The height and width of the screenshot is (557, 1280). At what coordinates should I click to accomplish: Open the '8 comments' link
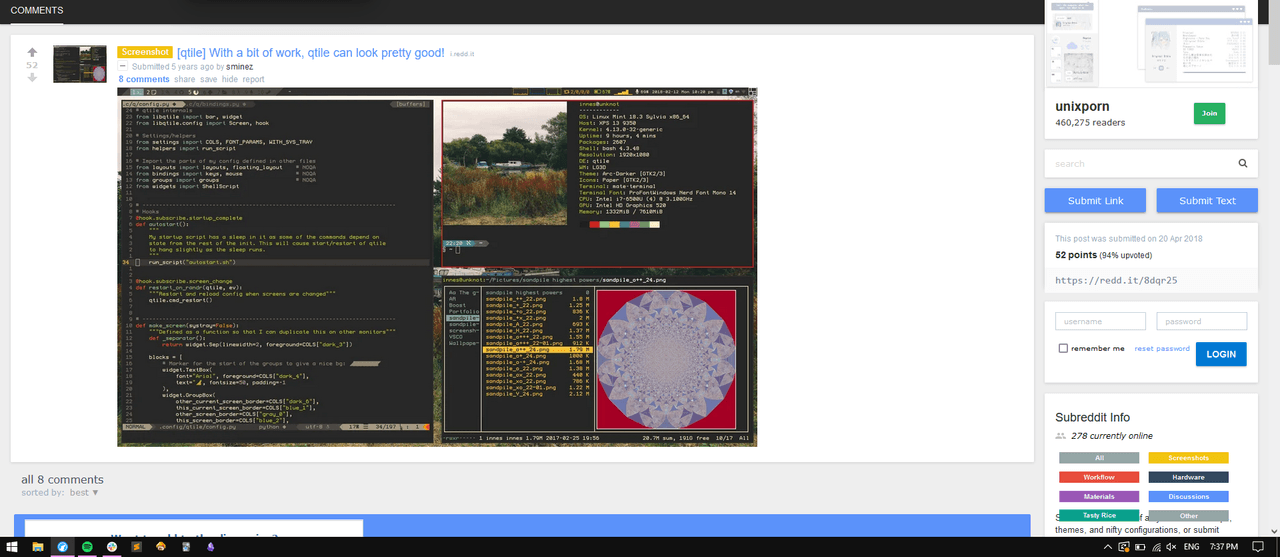coord(143,79)
